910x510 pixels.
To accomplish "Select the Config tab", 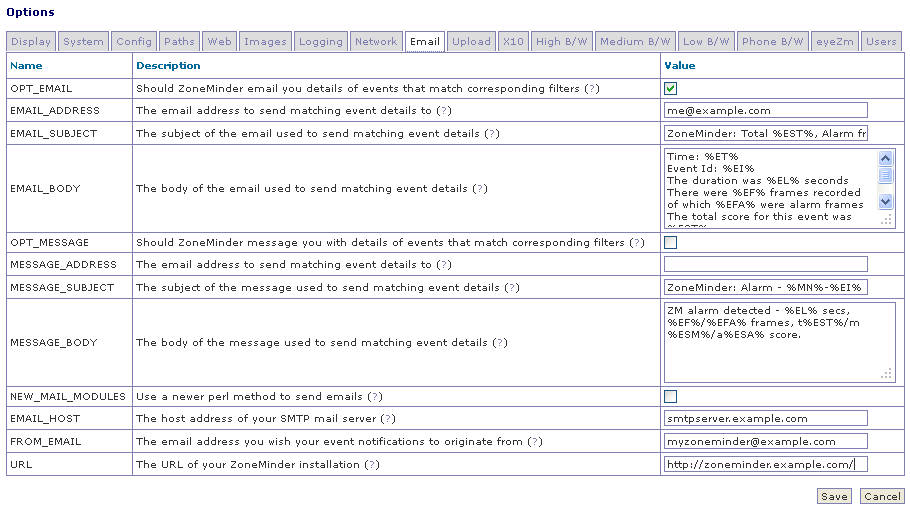I will (133, 42).
